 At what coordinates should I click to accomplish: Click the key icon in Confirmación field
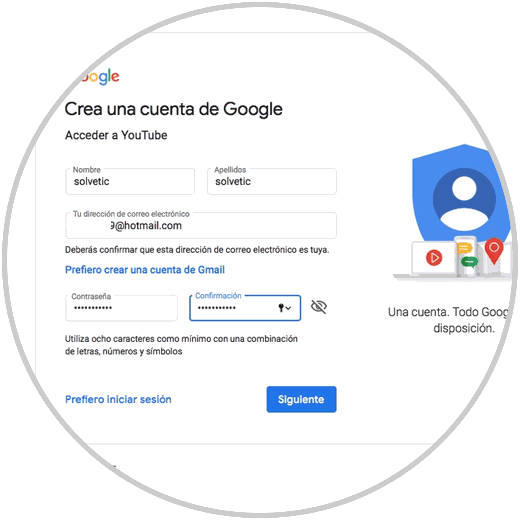(x=281, y=308)
